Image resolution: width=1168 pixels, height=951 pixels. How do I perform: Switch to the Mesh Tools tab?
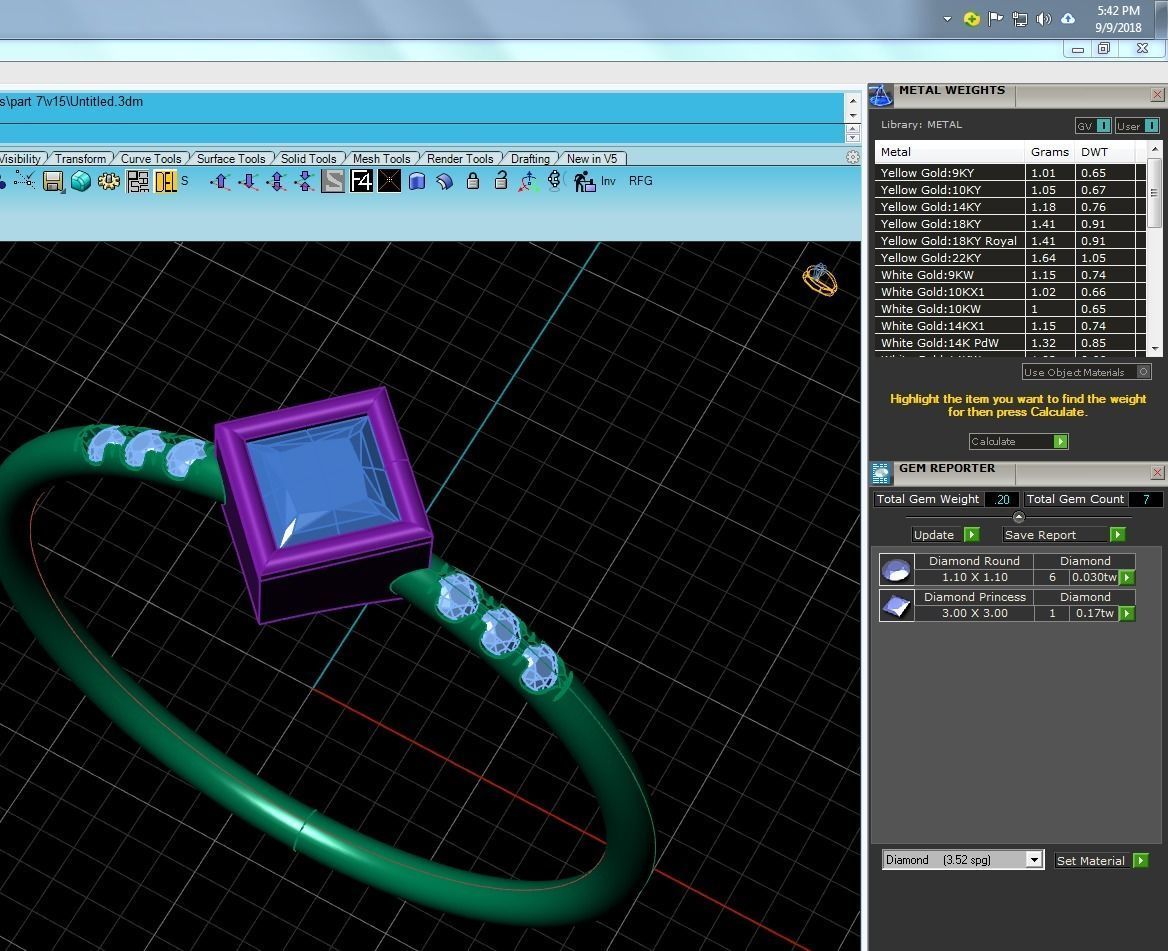[381, 159]
